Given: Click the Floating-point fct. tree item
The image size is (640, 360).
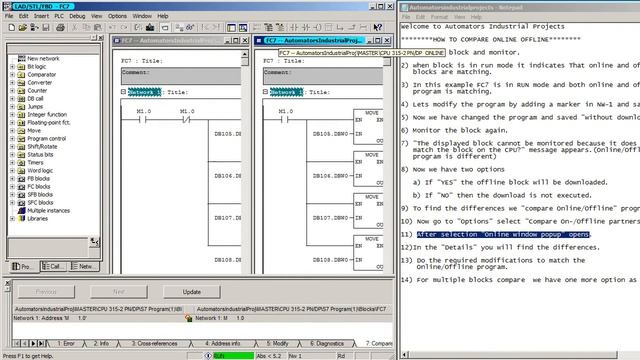Looking at the screenshot, I should pyautogui.click(x=49, y=122).
